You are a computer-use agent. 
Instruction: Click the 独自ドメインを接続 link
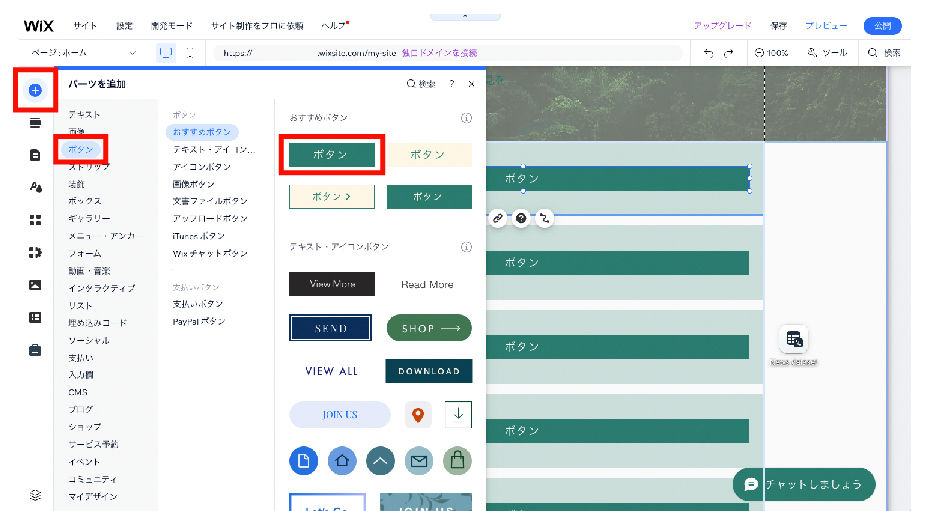coord(439,53)
